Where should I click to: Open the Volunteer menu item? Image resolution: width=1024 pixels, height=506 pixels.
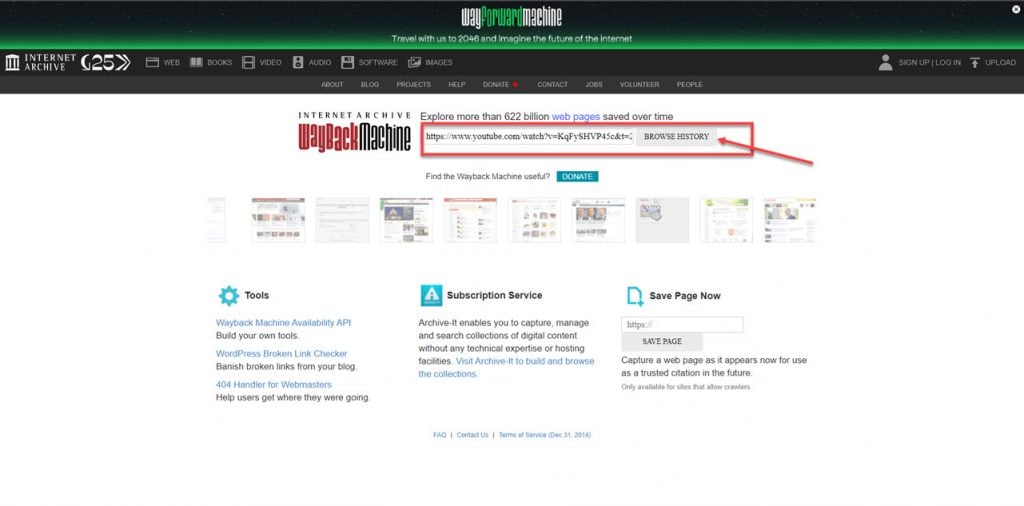639,85
